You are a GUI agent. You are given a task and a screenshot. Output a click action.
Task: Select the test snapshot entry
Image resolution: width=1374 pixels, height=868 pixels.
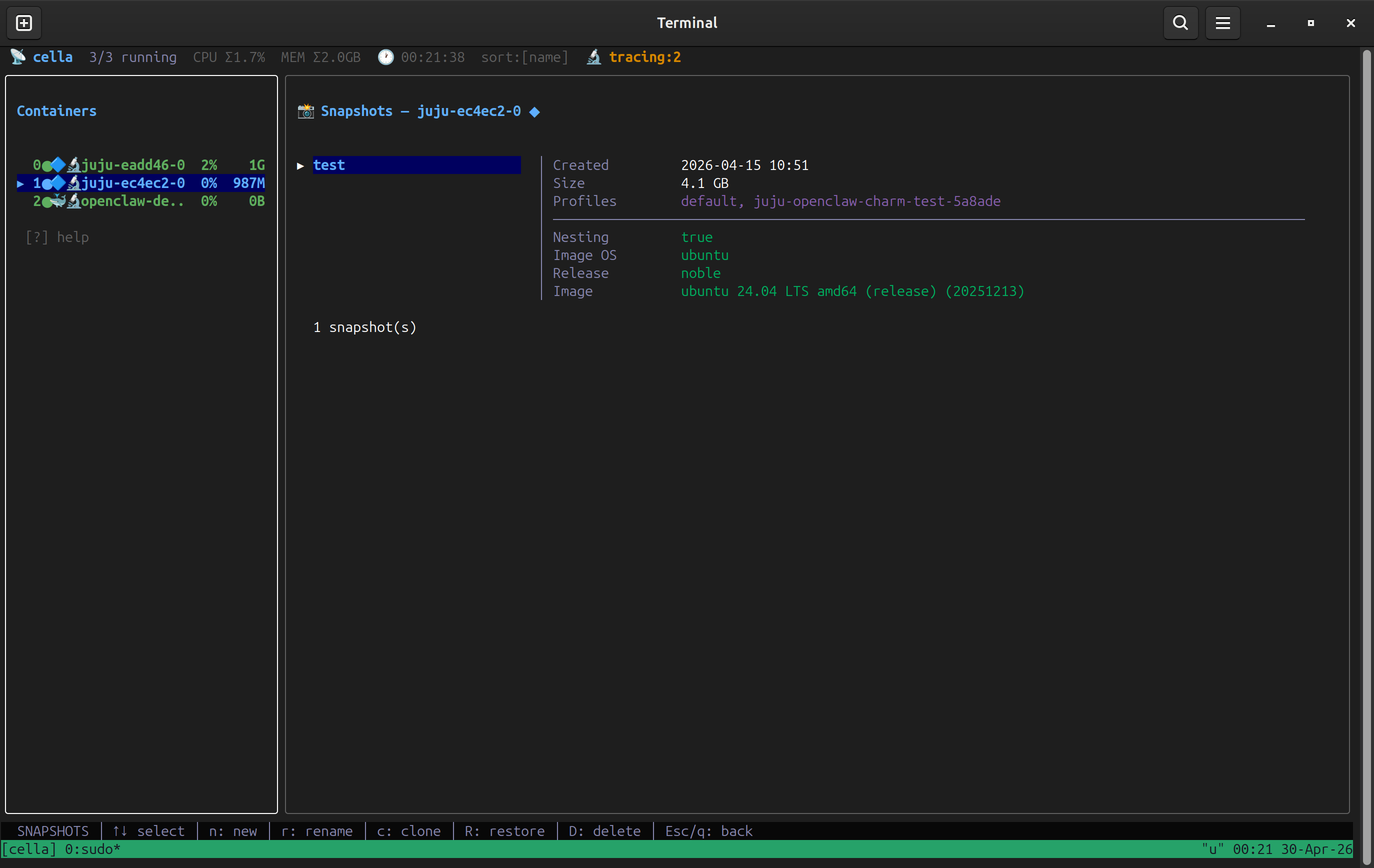416,165
